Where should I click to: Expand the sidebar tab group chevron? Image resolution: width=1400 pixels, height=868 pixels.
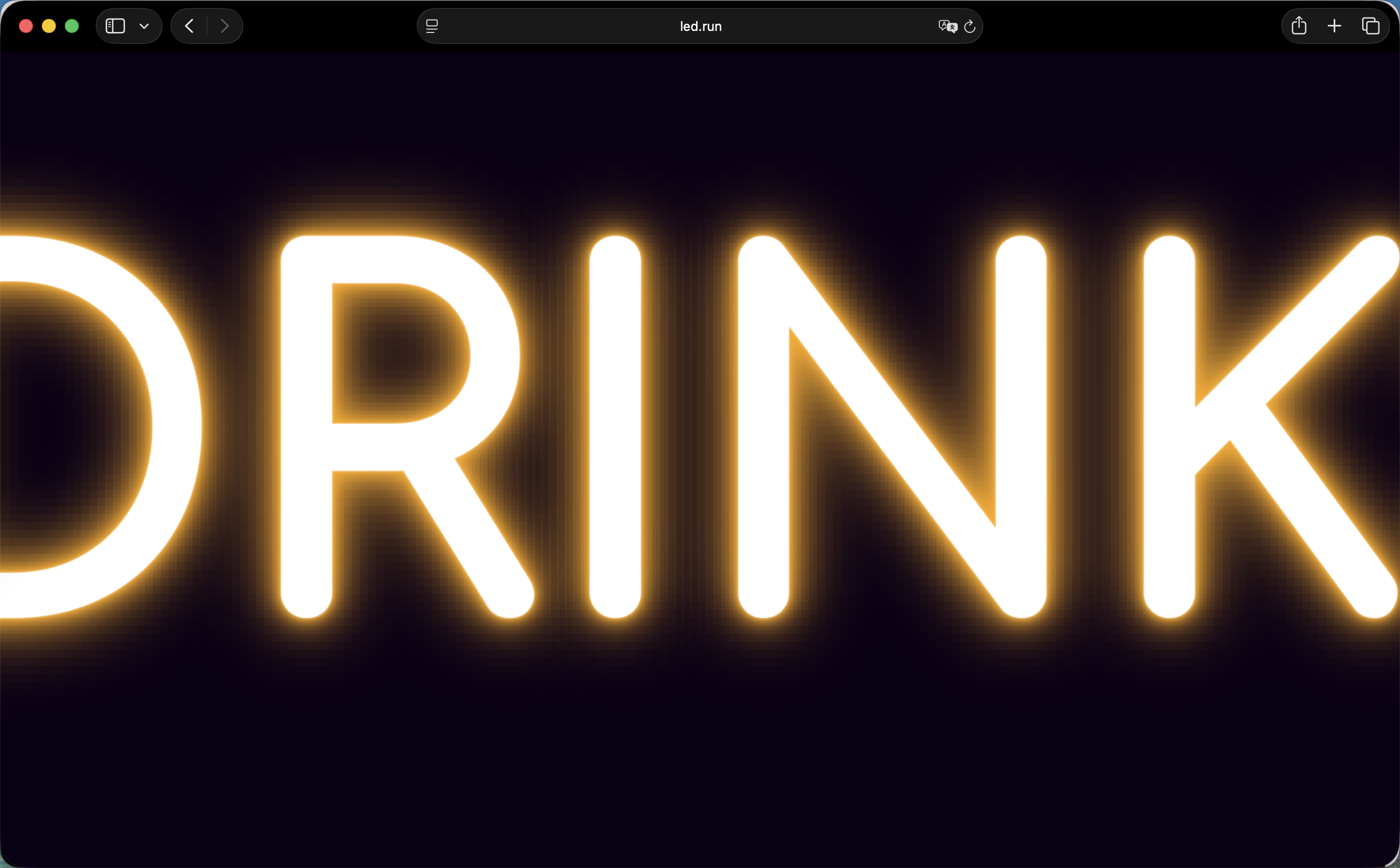[144, 26]
